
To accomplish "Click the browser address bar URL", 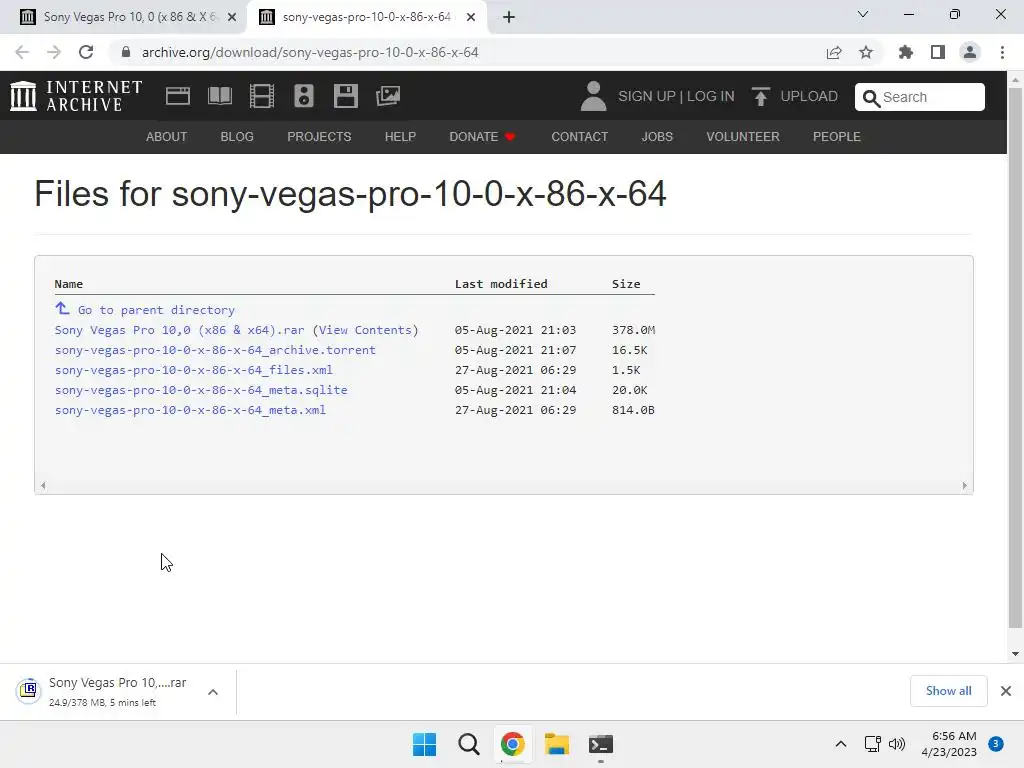I will click(310, 52).
